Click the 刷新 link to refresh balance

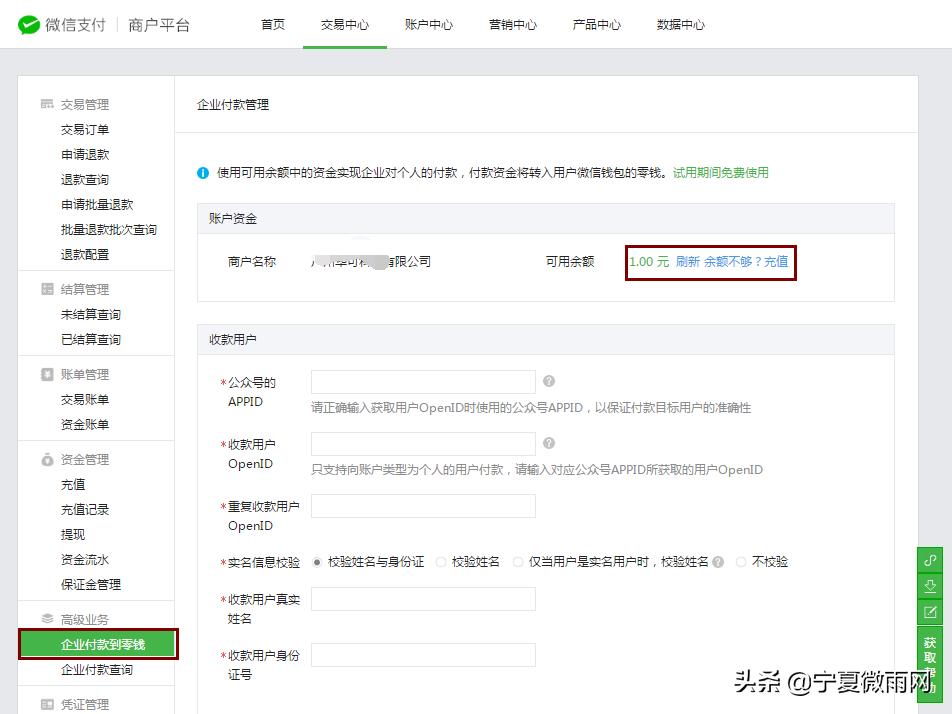pos(689,261)
